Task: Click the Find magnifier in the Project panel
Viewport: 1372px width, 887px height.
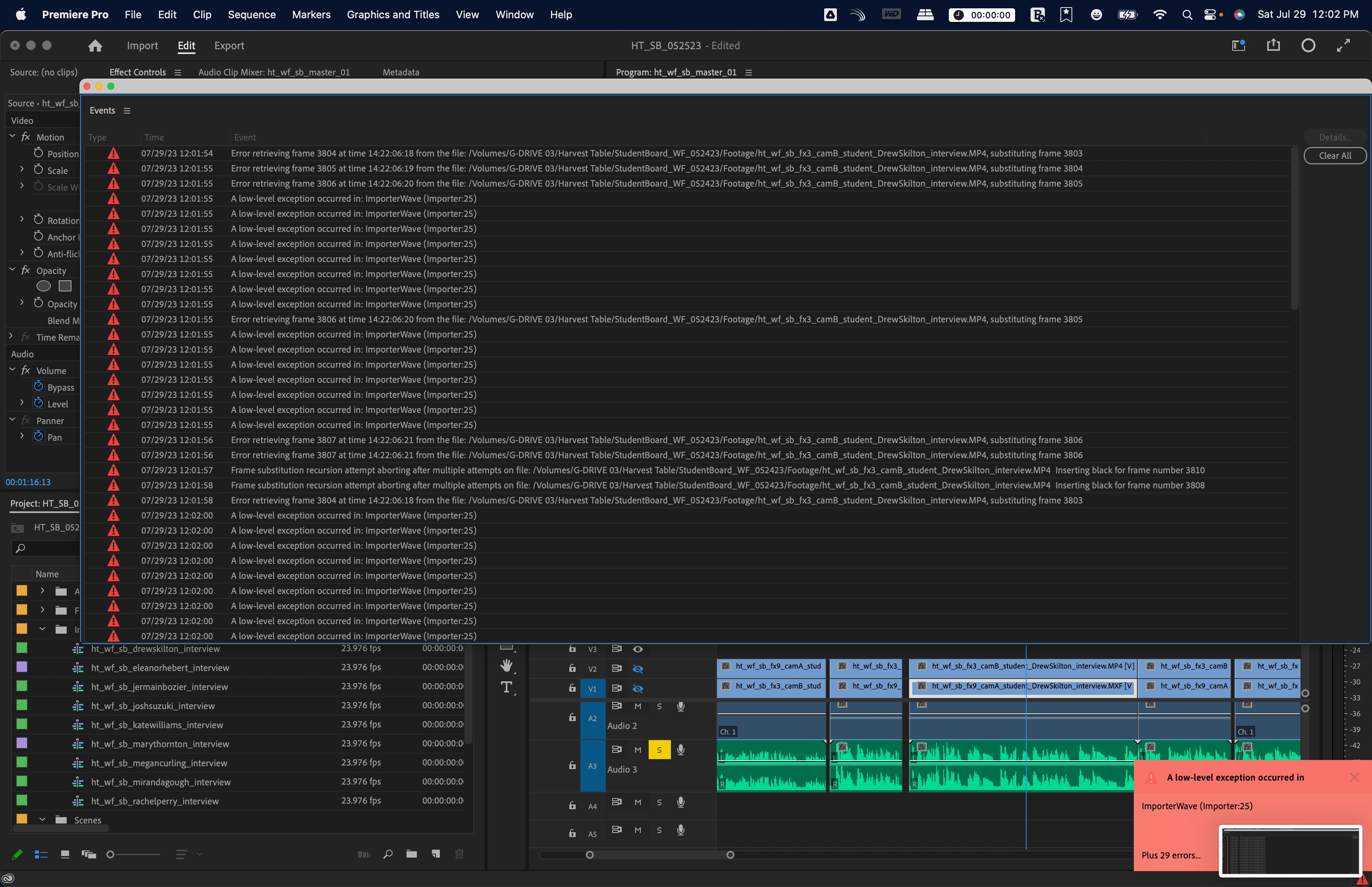Action: pyautogui.click(x=388, y=854)
